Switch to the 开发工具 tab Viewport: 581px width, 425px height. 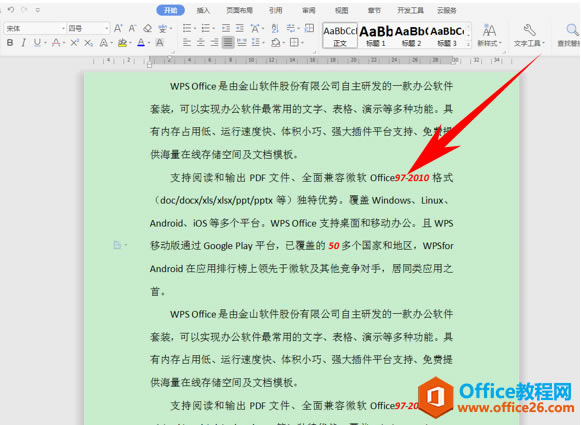point(411,10)
